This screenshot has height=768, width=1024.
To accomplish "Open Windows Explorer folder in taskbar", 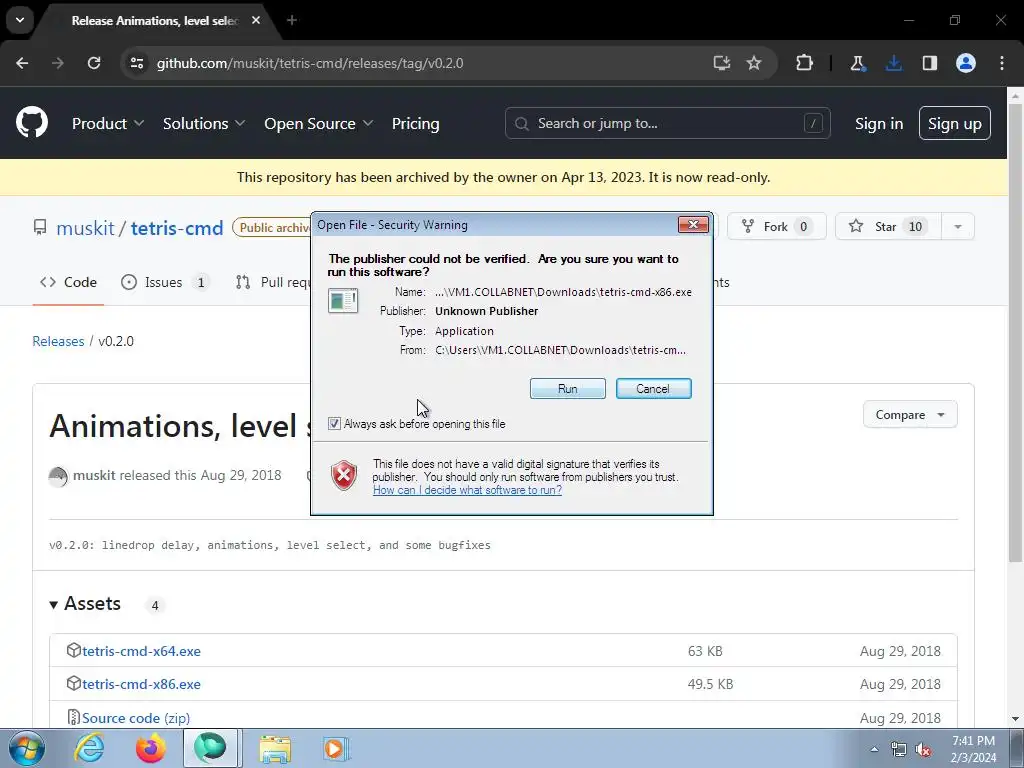I will point(275,748).
